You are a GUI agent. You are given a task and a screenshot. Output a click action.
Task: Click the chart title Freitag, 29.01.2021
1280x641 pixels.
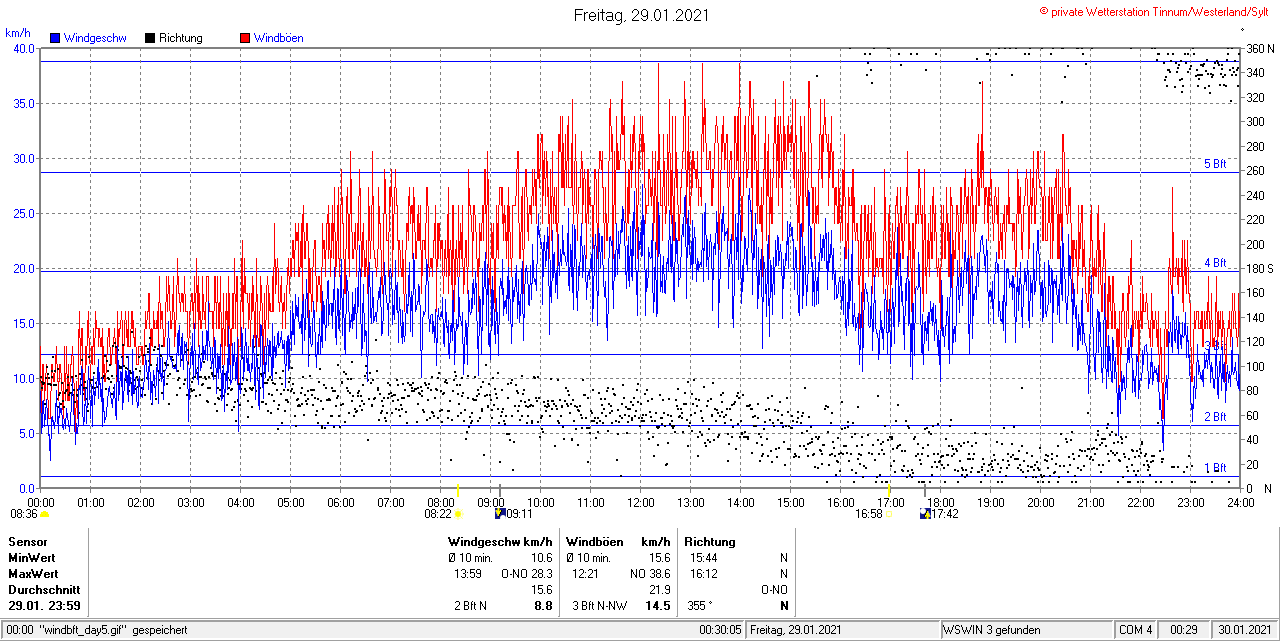[641, 15]
